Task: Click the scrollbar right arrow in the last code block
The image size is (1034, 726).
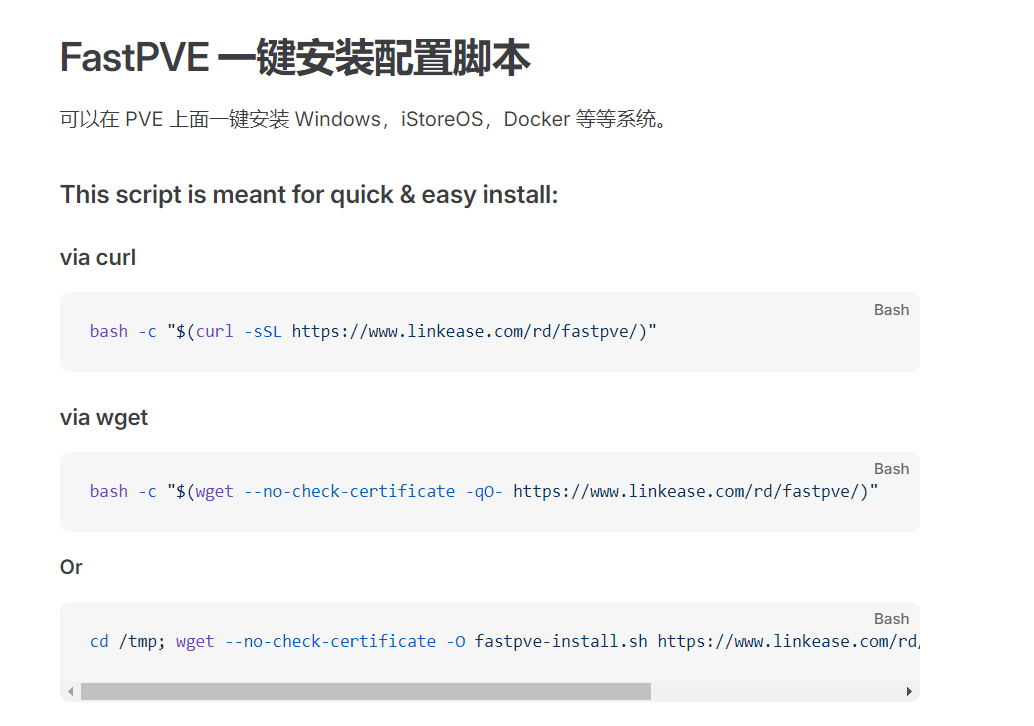Action: pos(909,691)
